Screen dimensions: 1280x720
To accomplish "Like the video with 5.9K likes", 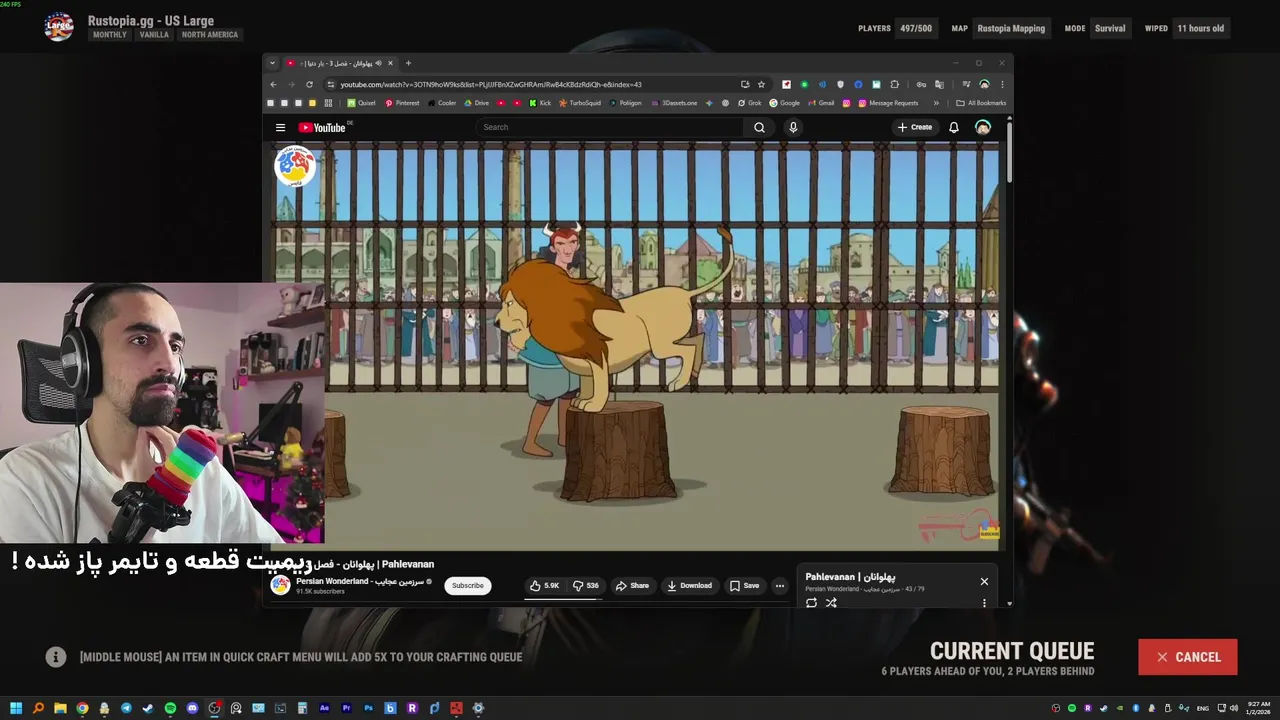I will (x=545, y=586).
